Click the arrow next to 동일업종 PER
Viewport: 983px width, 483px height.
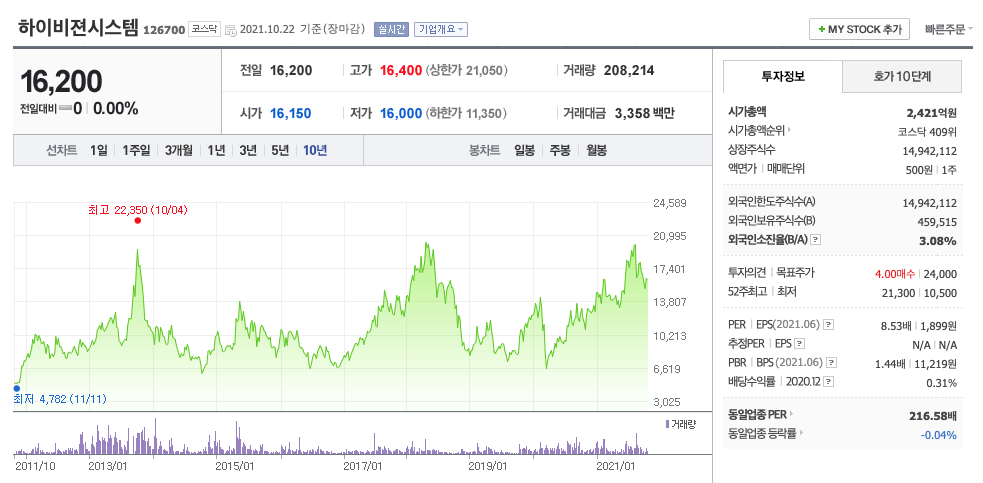click(x=791, y=415)
